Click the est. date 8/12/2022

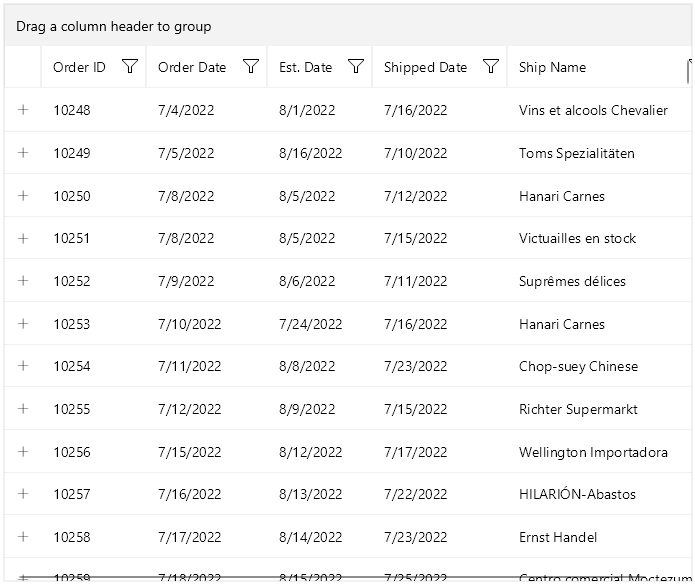[311, 452]
